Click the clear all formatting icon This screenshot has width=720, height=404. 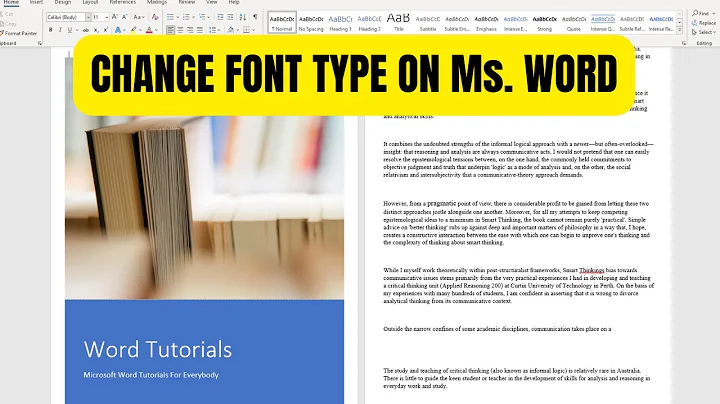155,17
